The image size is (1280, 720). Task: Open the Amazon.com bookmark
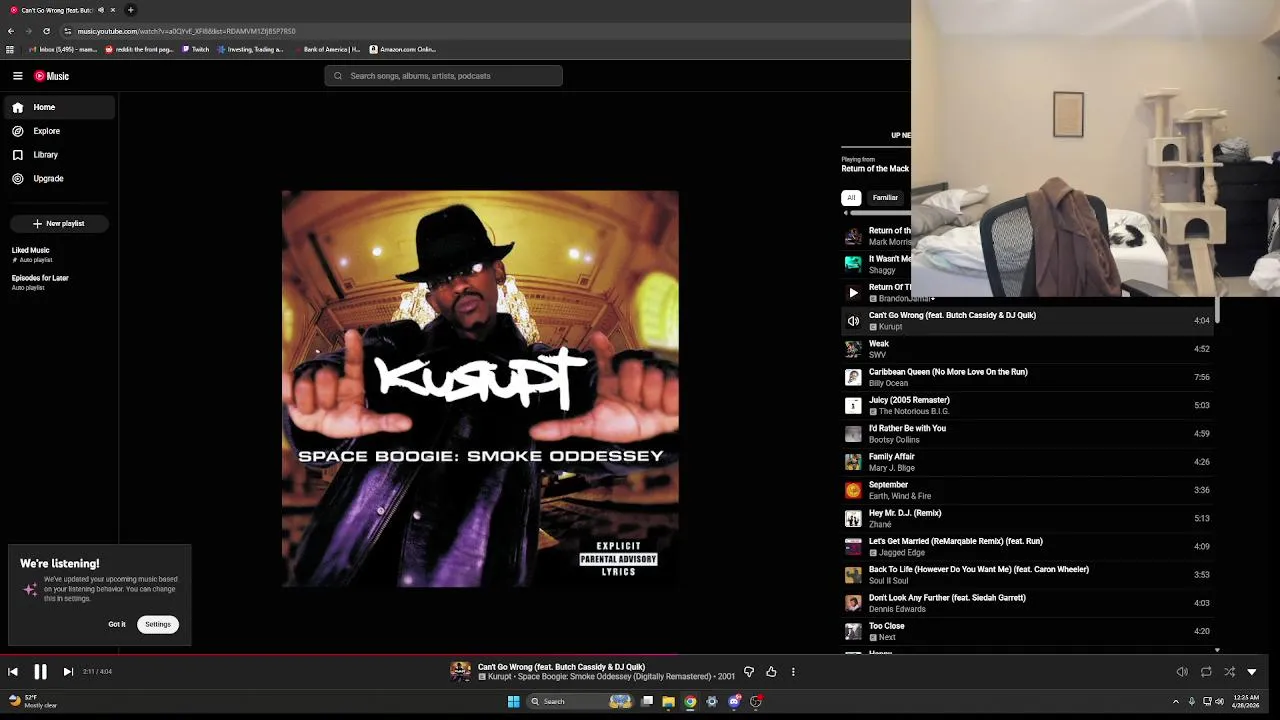click(403, 49)
